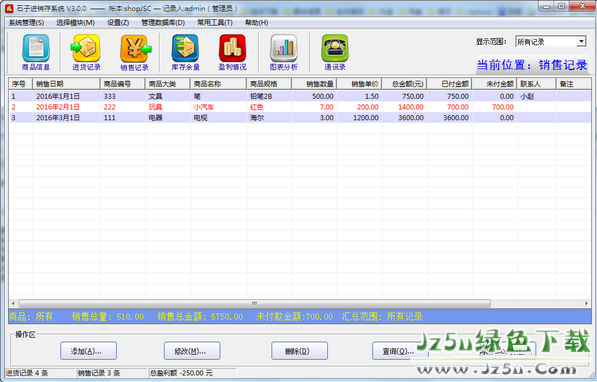
Task: Click the 备注 column header
Action: 574,84
